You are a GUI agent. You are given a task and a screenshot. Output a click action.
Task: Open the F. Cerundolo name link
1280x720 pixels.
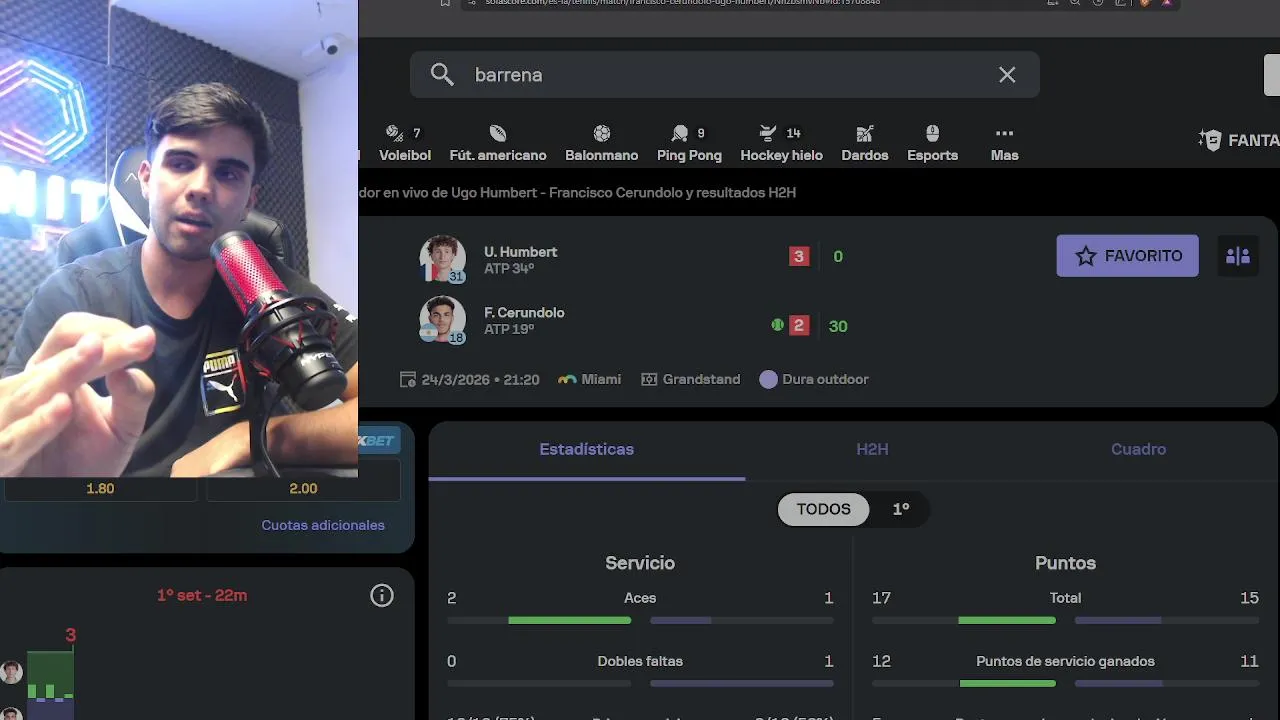pos(524,313)
